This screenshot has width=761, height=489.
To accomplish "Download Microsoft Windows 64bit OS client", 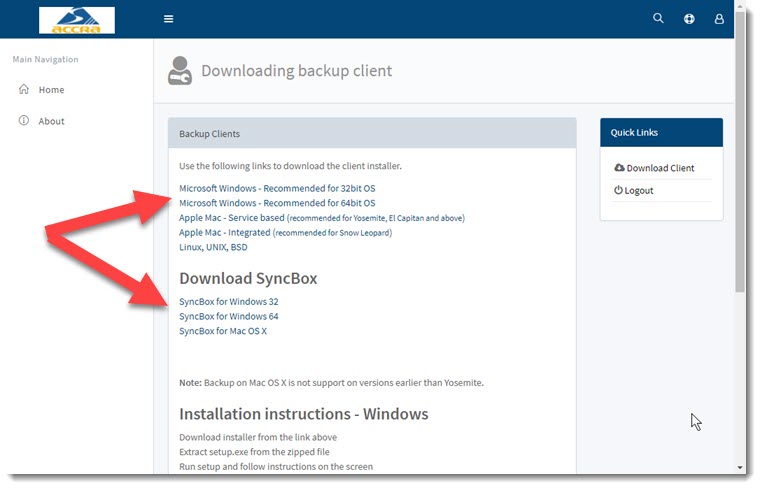I will 277,203.
